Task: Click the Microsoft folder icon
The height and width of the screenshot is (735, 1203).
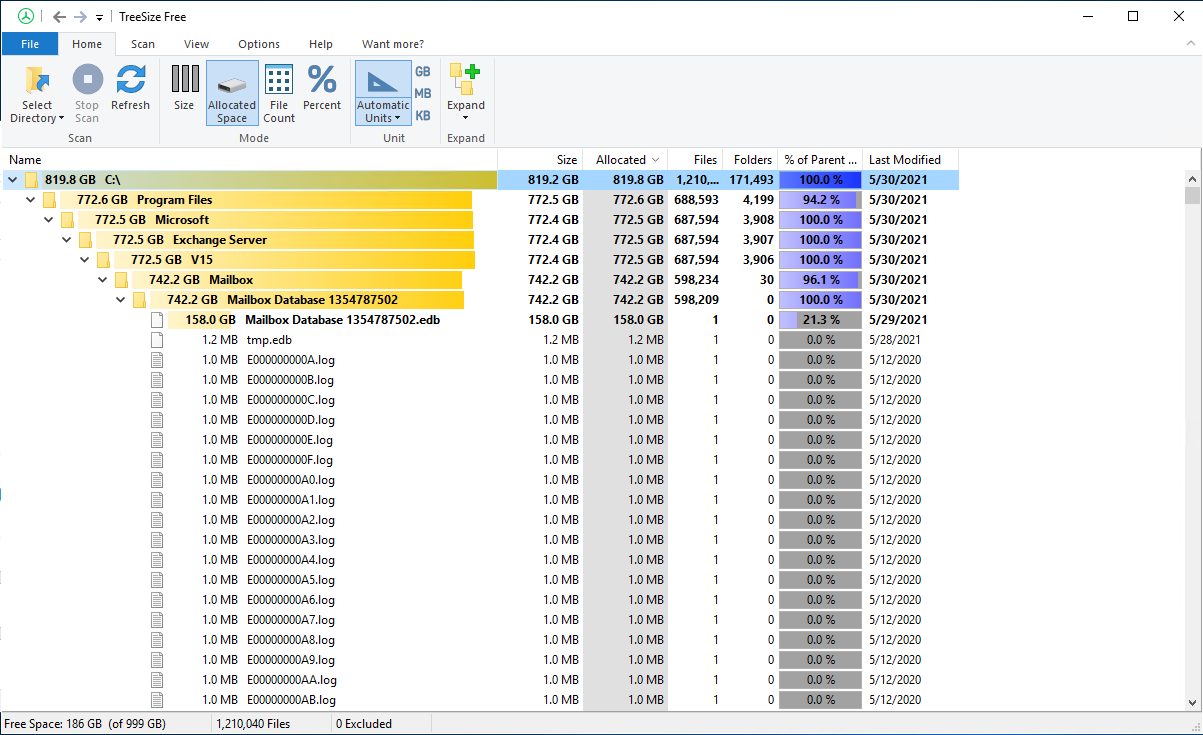Action: (x=68, y=220)
